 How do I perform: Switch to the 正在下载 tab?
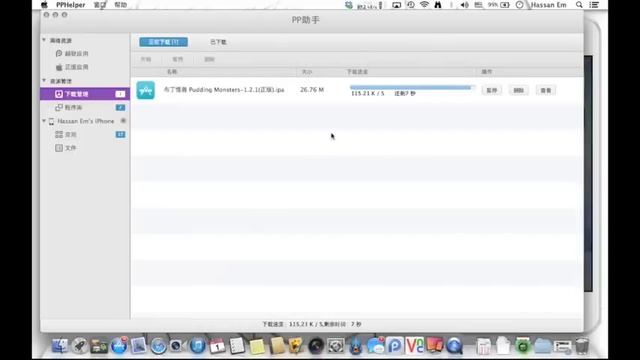tap(163, 42)
